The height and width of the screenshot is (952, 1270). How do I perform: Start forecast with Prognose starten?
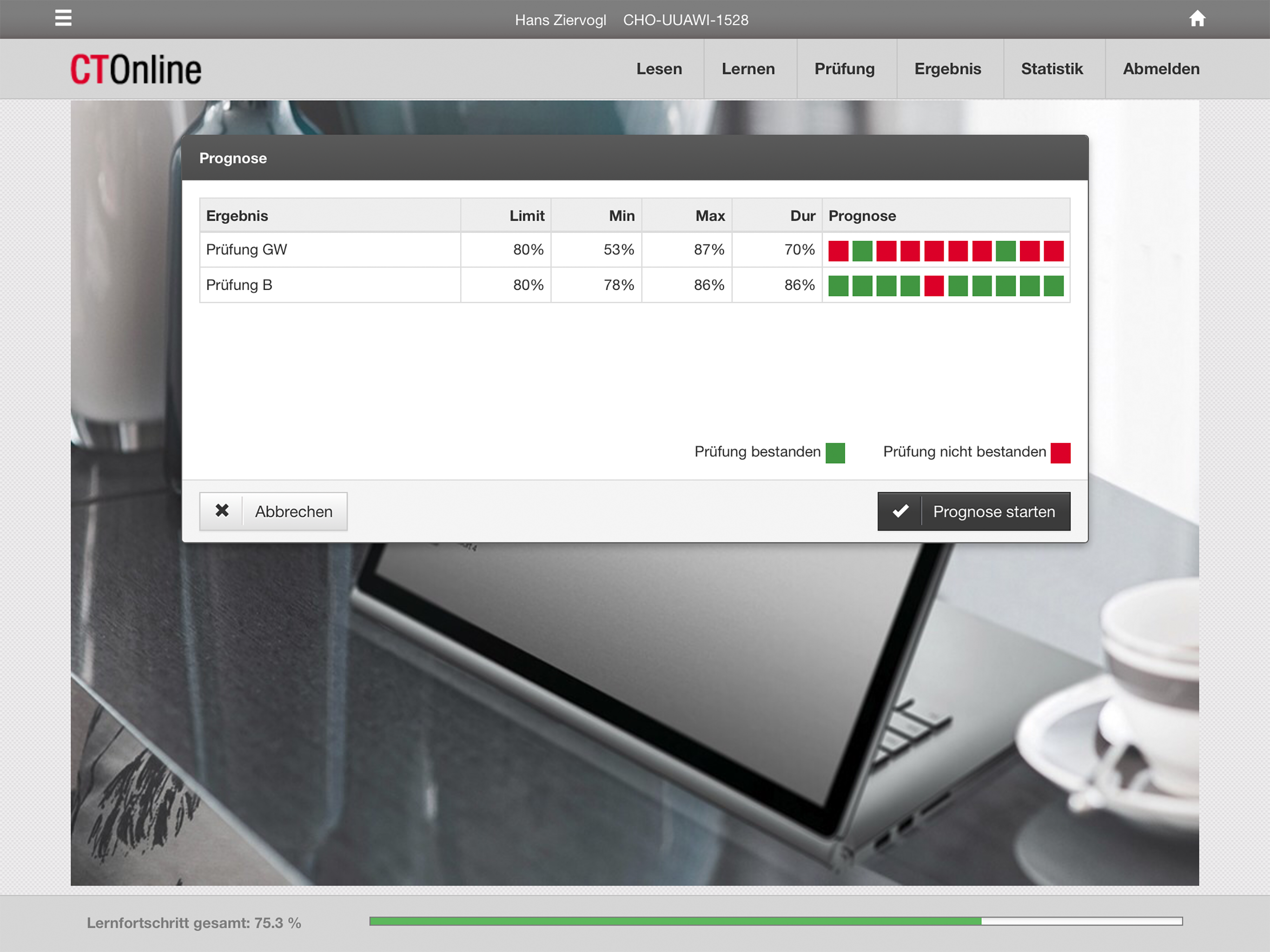coord(993,511)
